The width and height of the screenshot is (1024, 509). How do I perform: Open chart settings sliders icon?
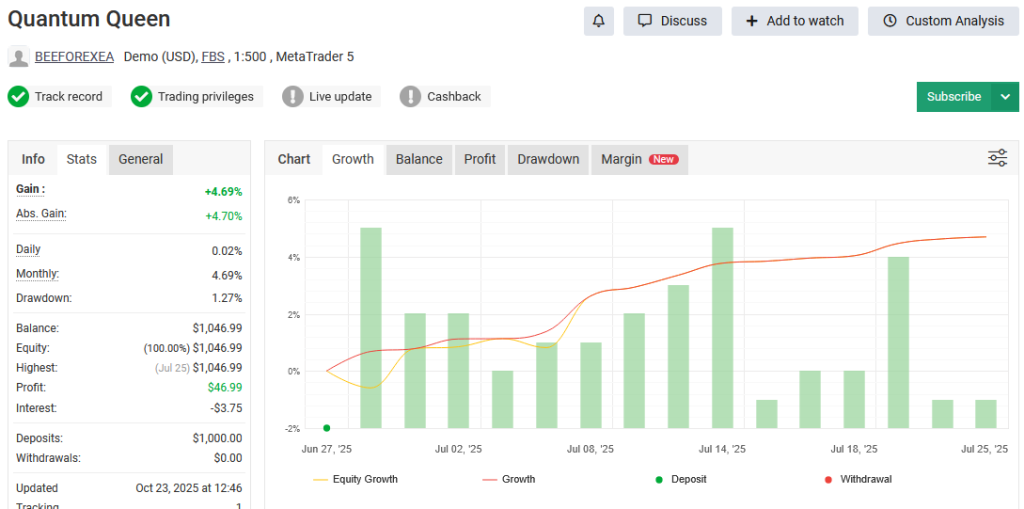click(997, 158)
